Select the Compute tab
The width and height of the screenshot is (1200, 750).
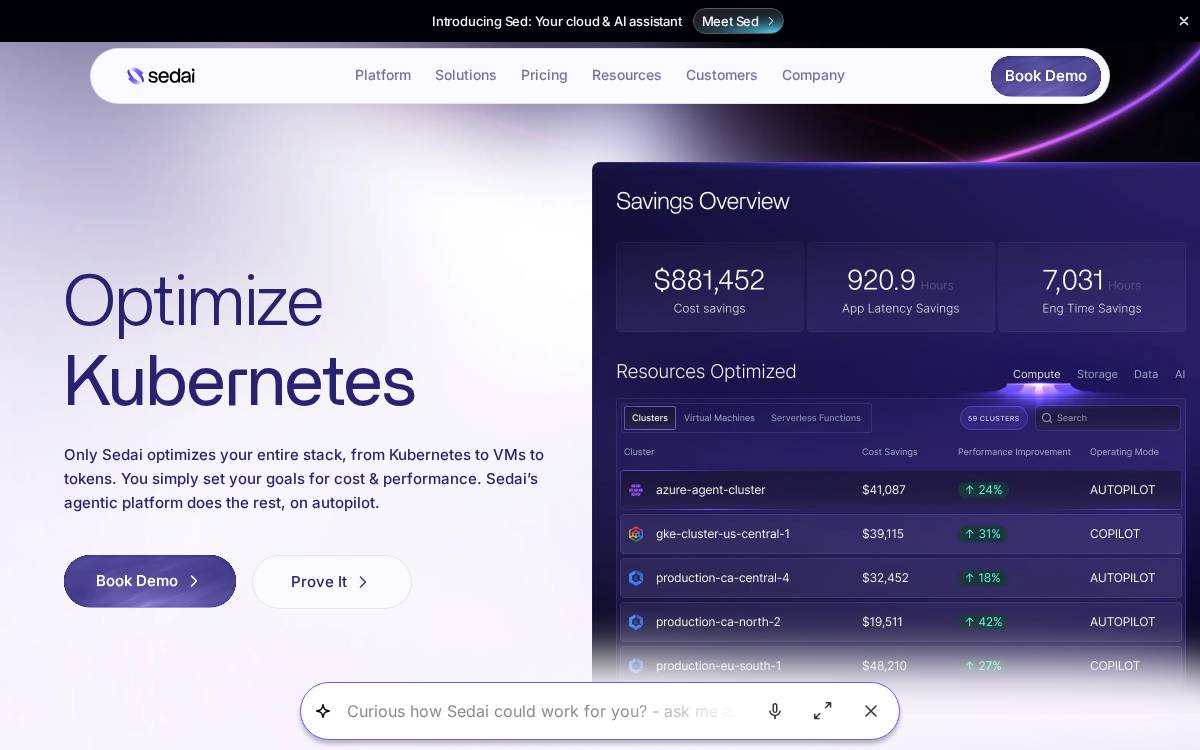tap(1036, 374)
